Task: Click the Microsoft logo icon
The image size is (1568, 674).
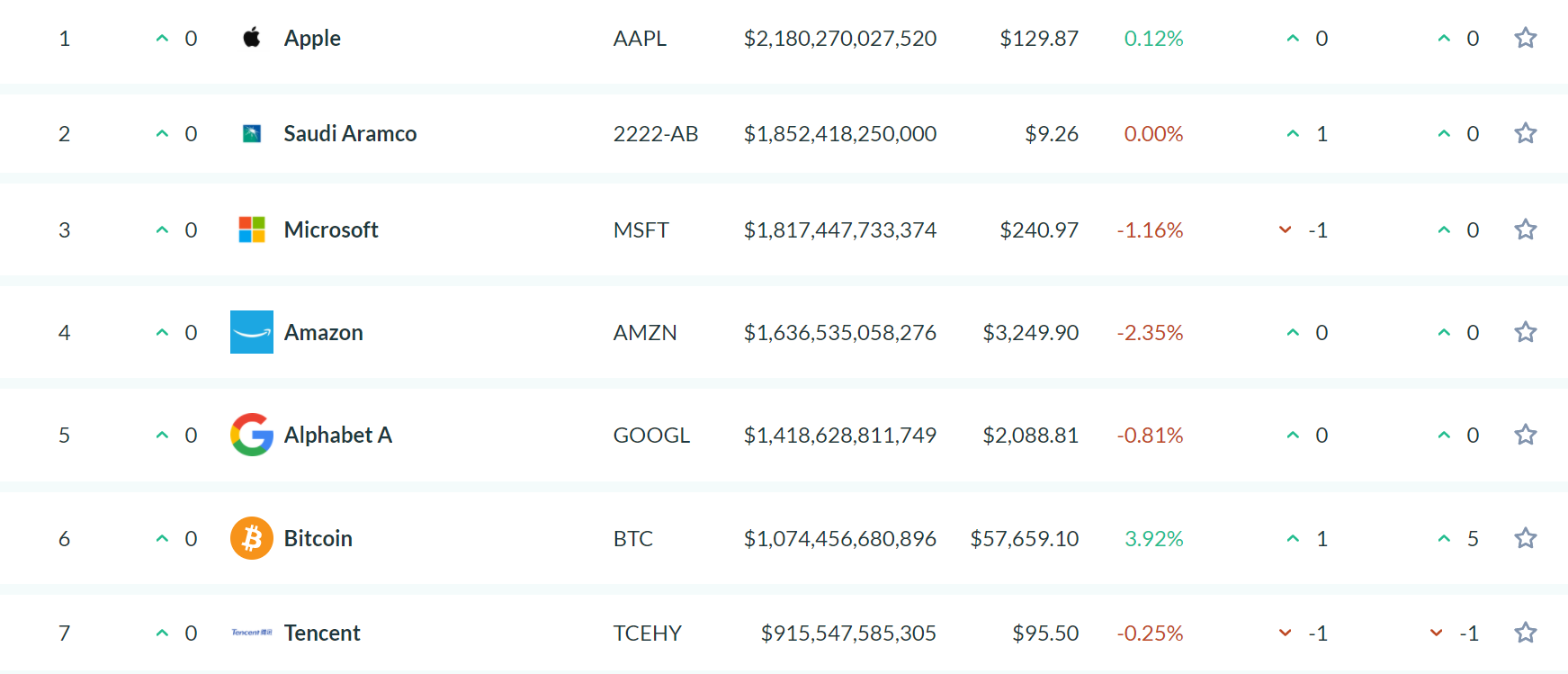Action: (252, 229)
